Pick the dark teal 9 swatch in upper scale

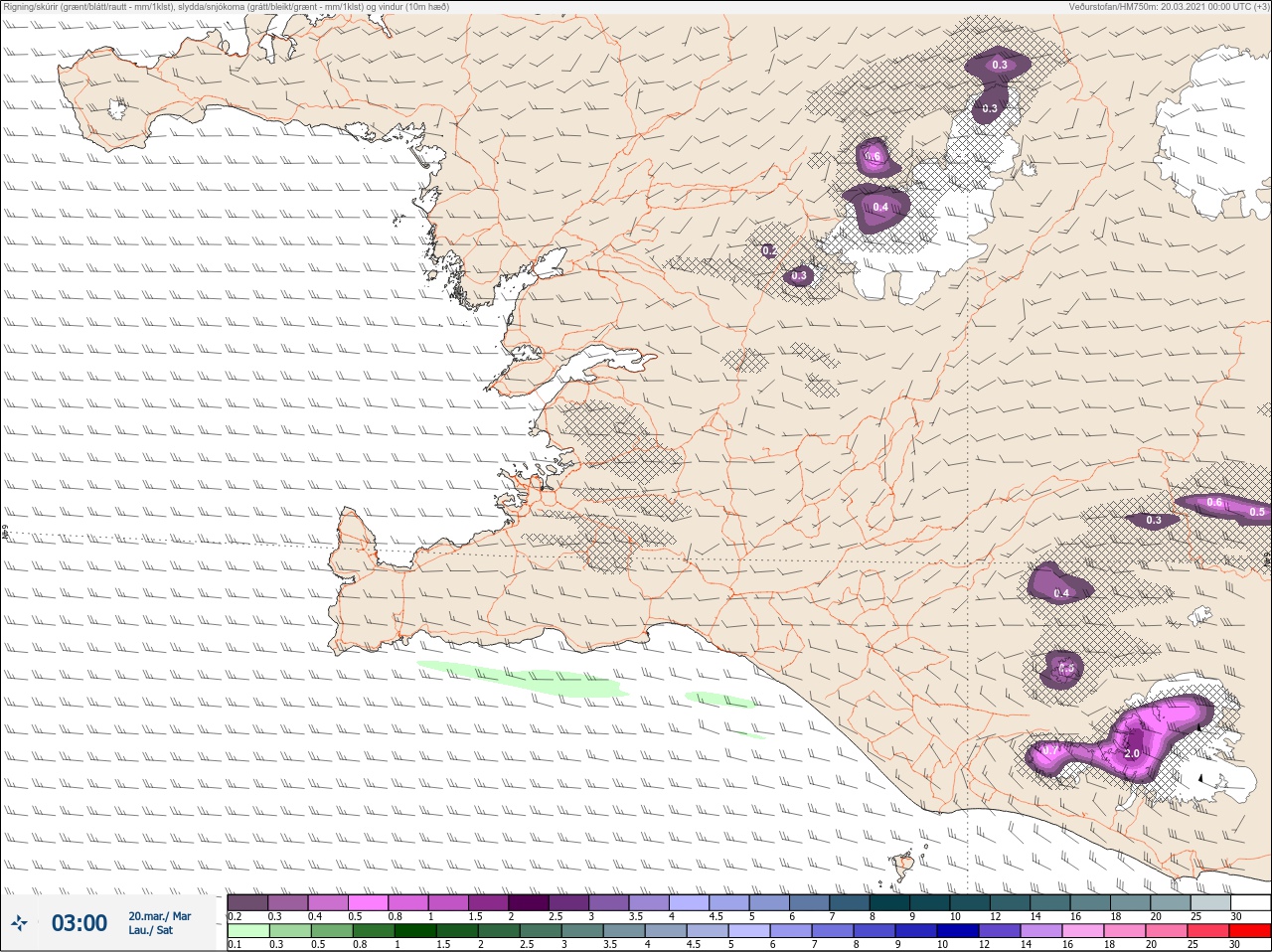(929, 902)
